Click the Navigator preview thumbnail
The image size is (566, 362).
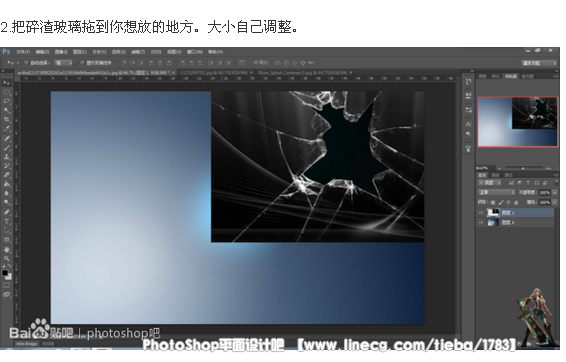(x=517, y=122)
